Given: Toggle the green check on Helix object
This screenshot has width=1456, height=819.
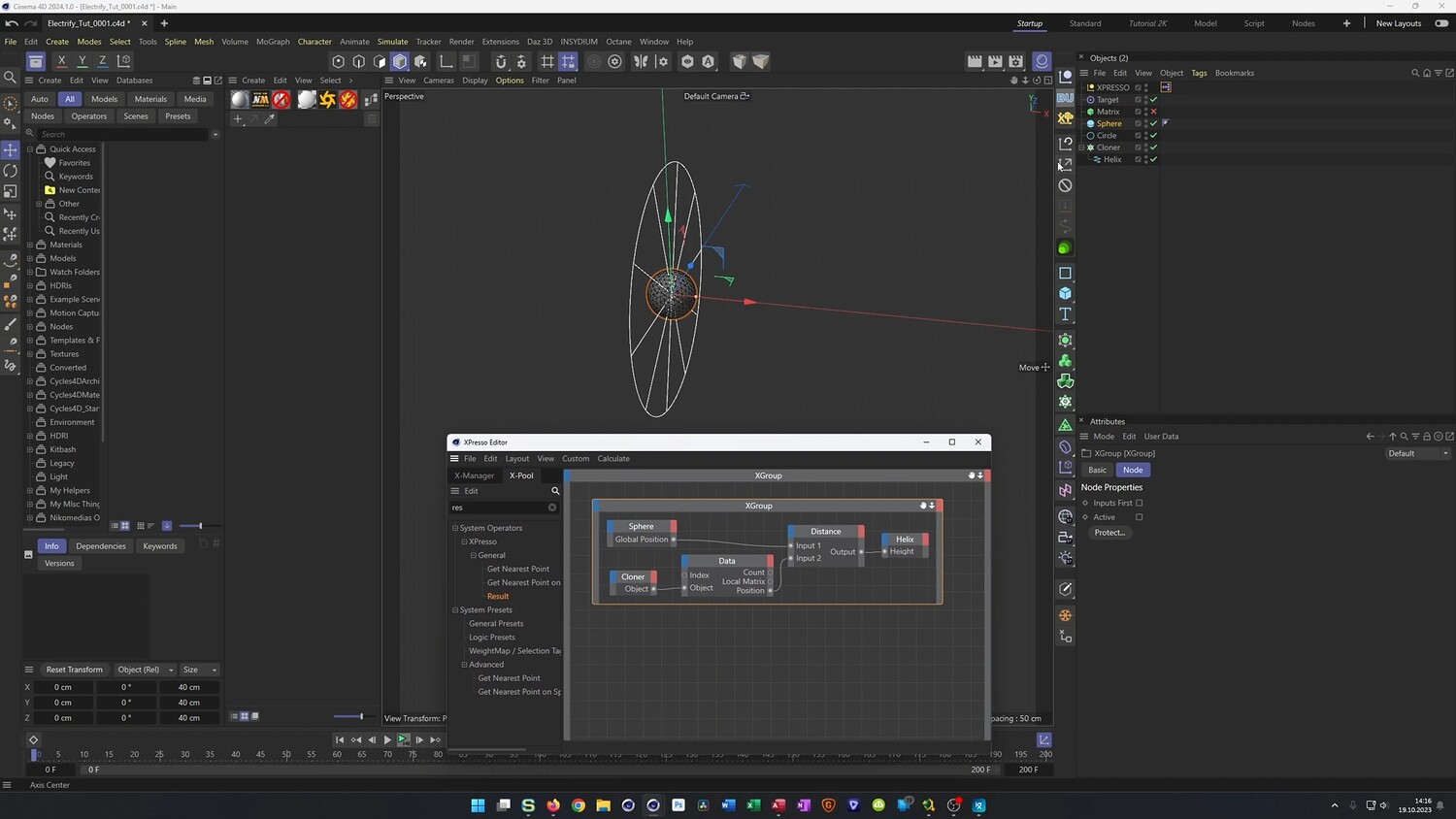Looking at the screenshot, I should click(1153, 159).
